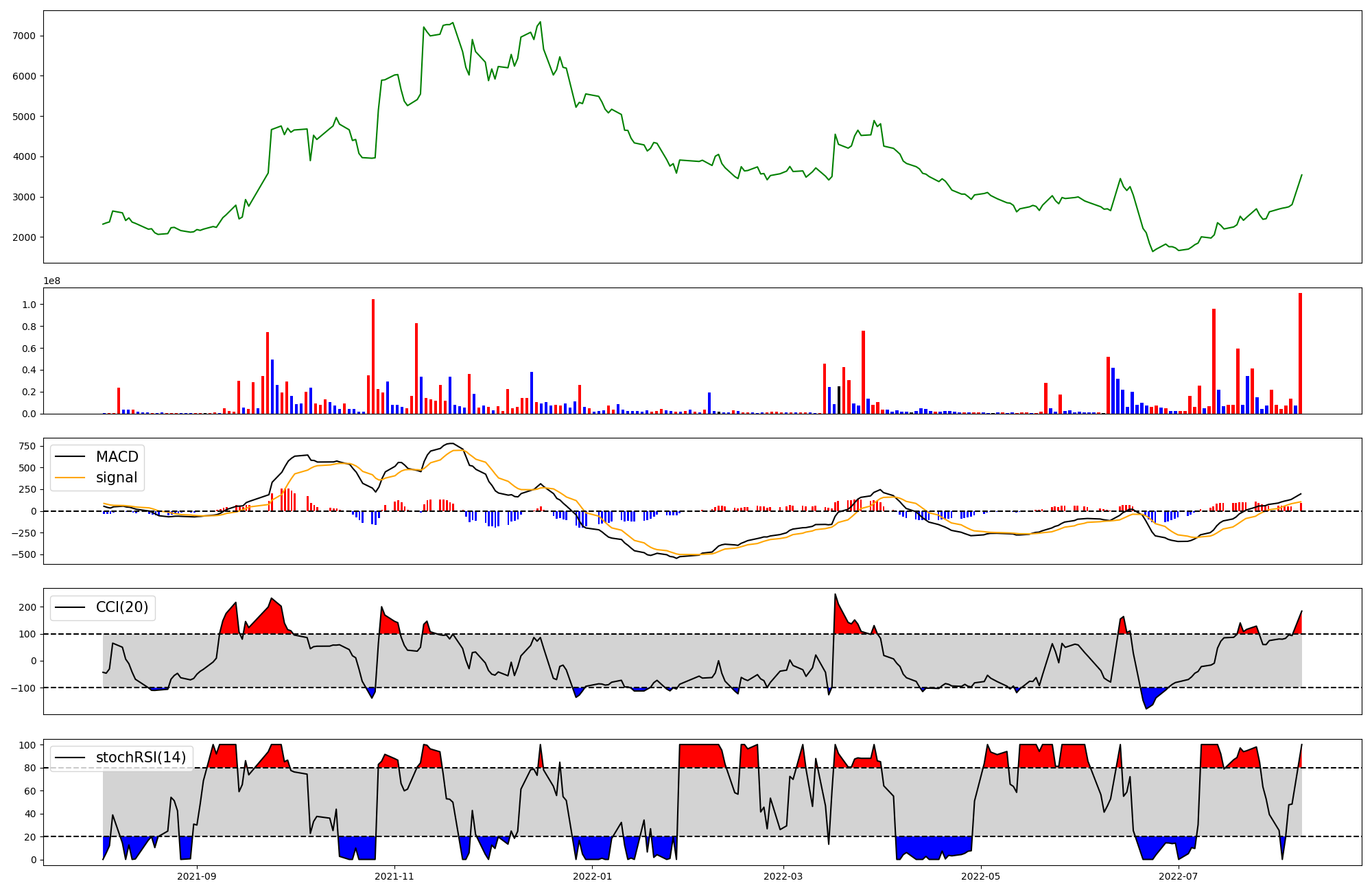Click the 7000 price axis tick label
The width and height of the screenshot is (1372, 892).
(25, 36)
